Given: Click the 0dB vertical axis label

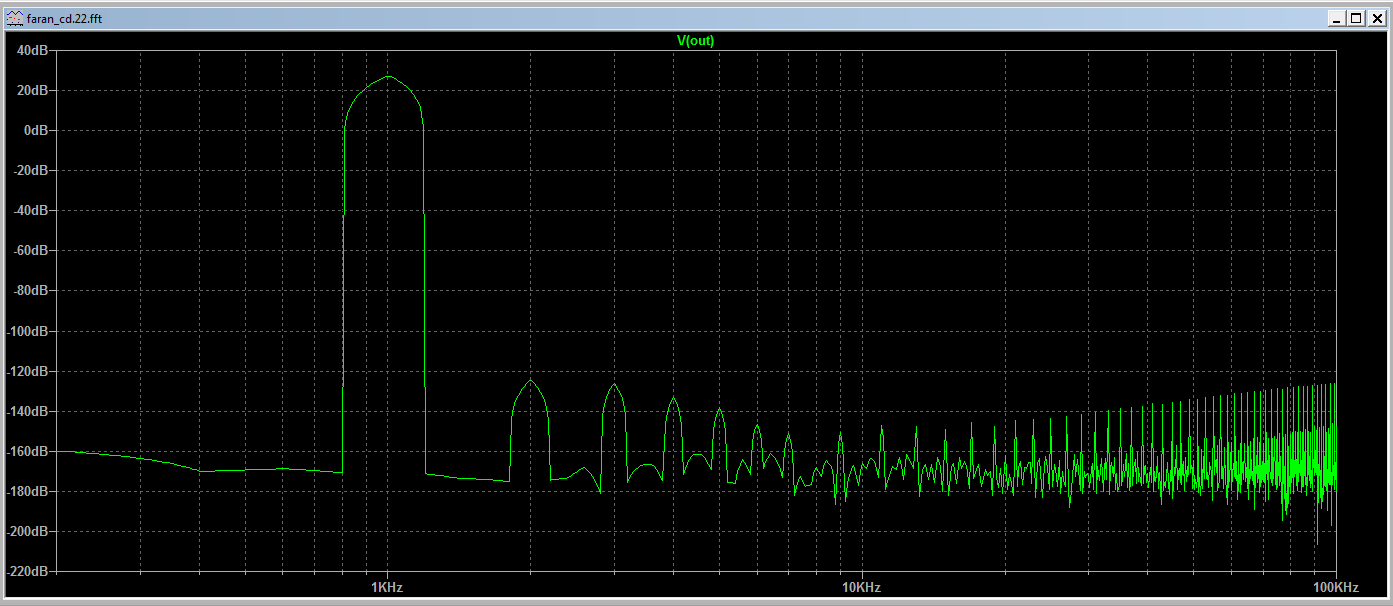Looking at the screenshot, I should pos(36,130).
